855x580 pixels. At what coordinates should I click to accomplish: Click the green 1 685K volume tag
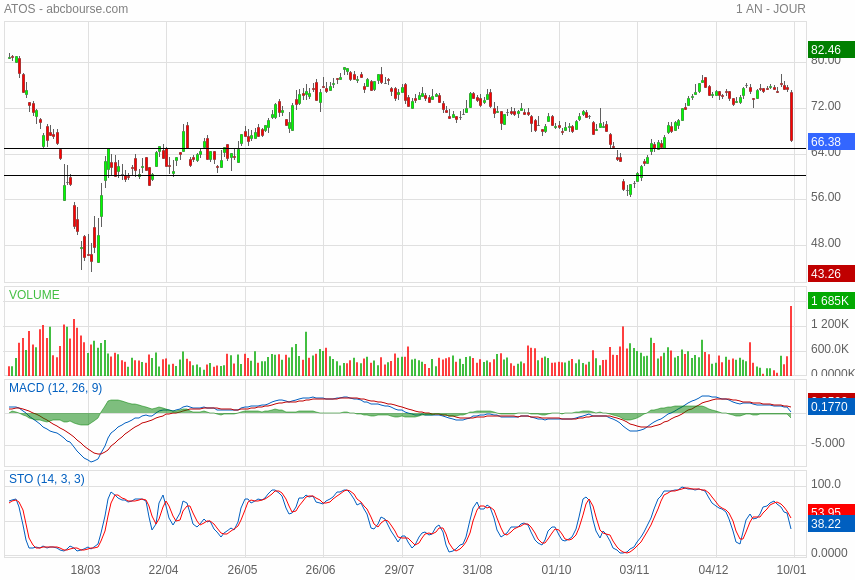tap(831, 300)
